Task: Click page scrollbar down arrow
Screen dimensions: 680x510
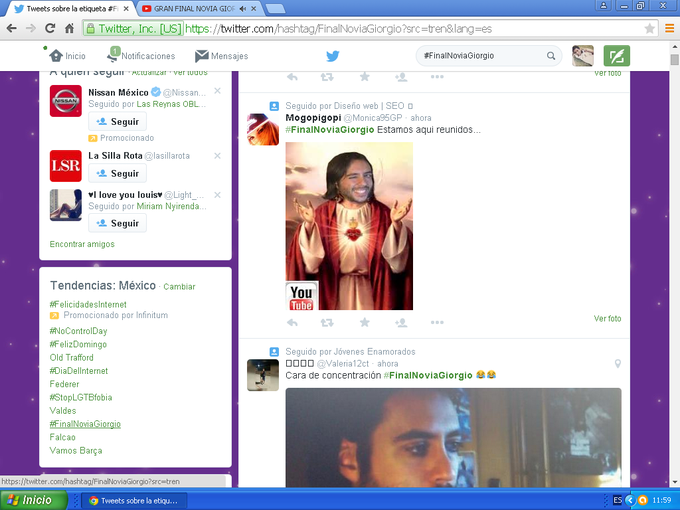Action: coord(675,482)
